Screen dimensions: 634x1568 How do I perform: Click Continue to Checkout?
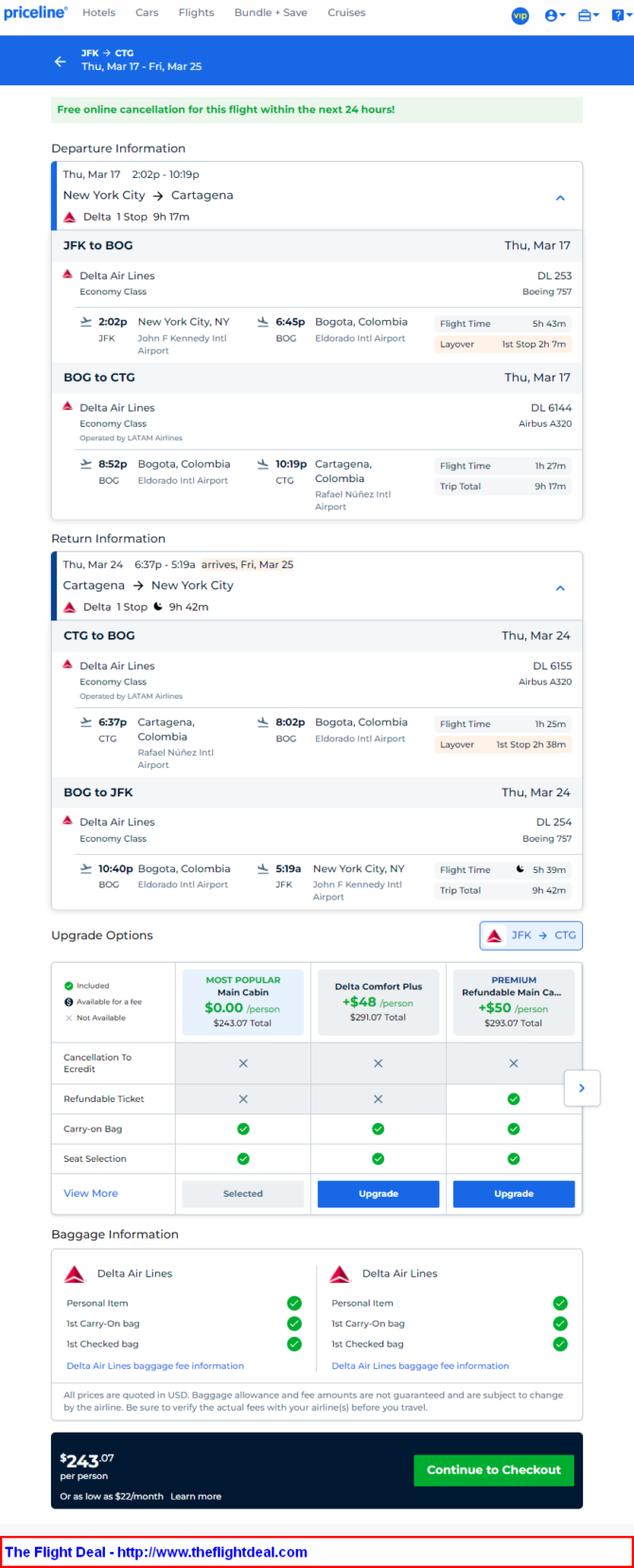click(494, 1470)
